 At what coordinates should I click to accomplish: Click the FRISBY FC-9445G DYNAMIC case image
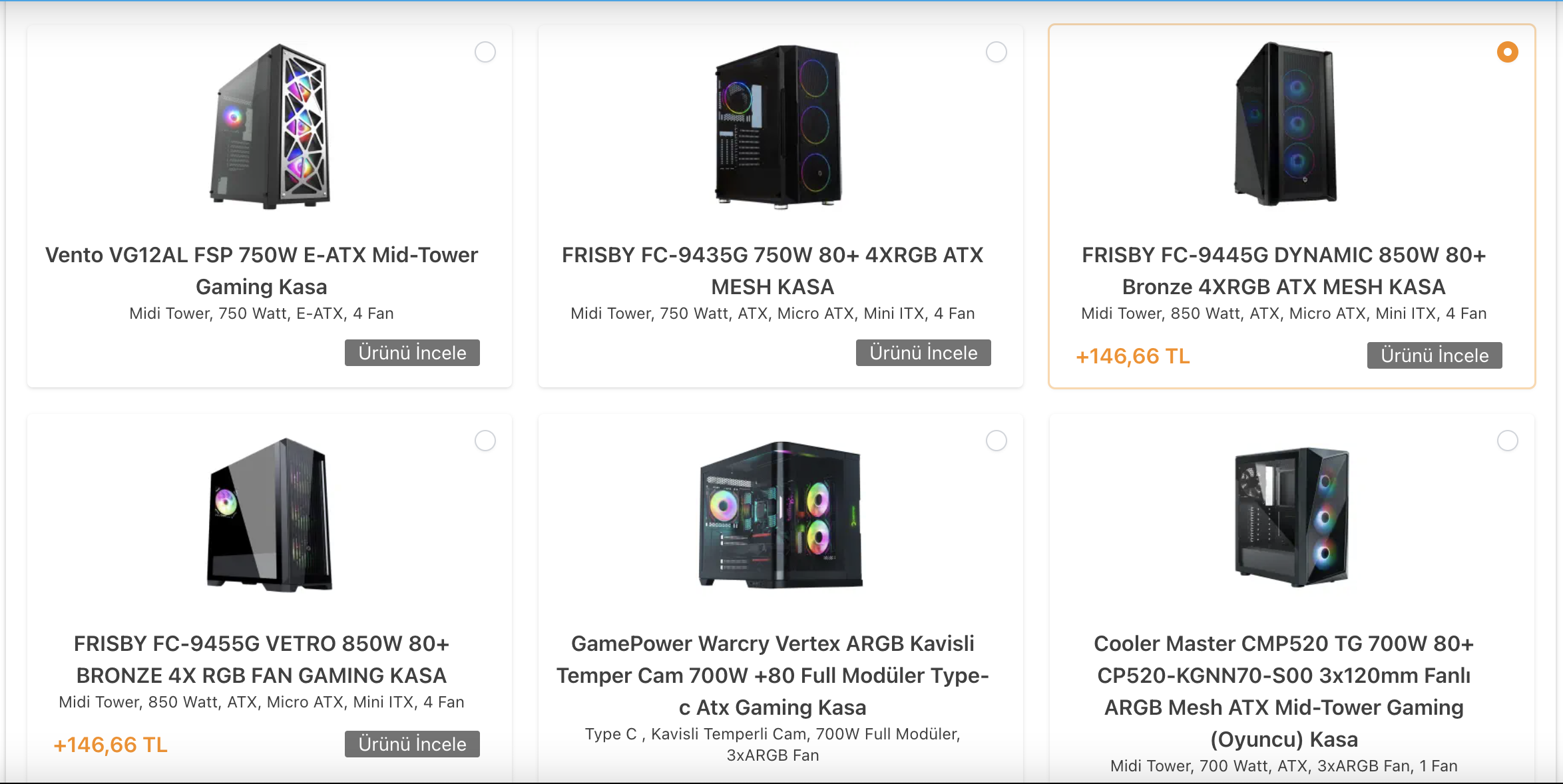1285,124
